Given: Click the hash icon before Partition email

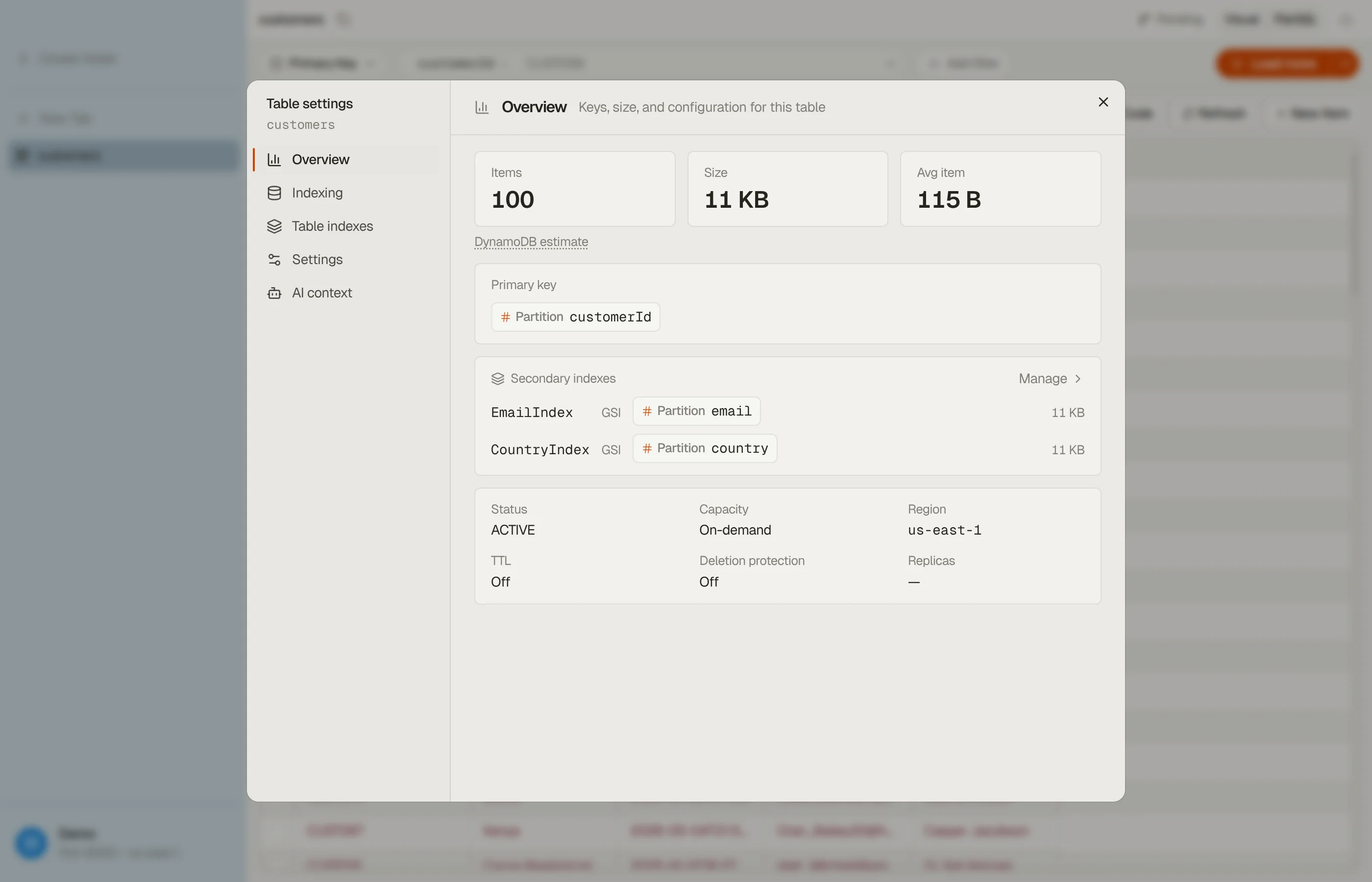Looking at the screenshot, I should point(647,411).
